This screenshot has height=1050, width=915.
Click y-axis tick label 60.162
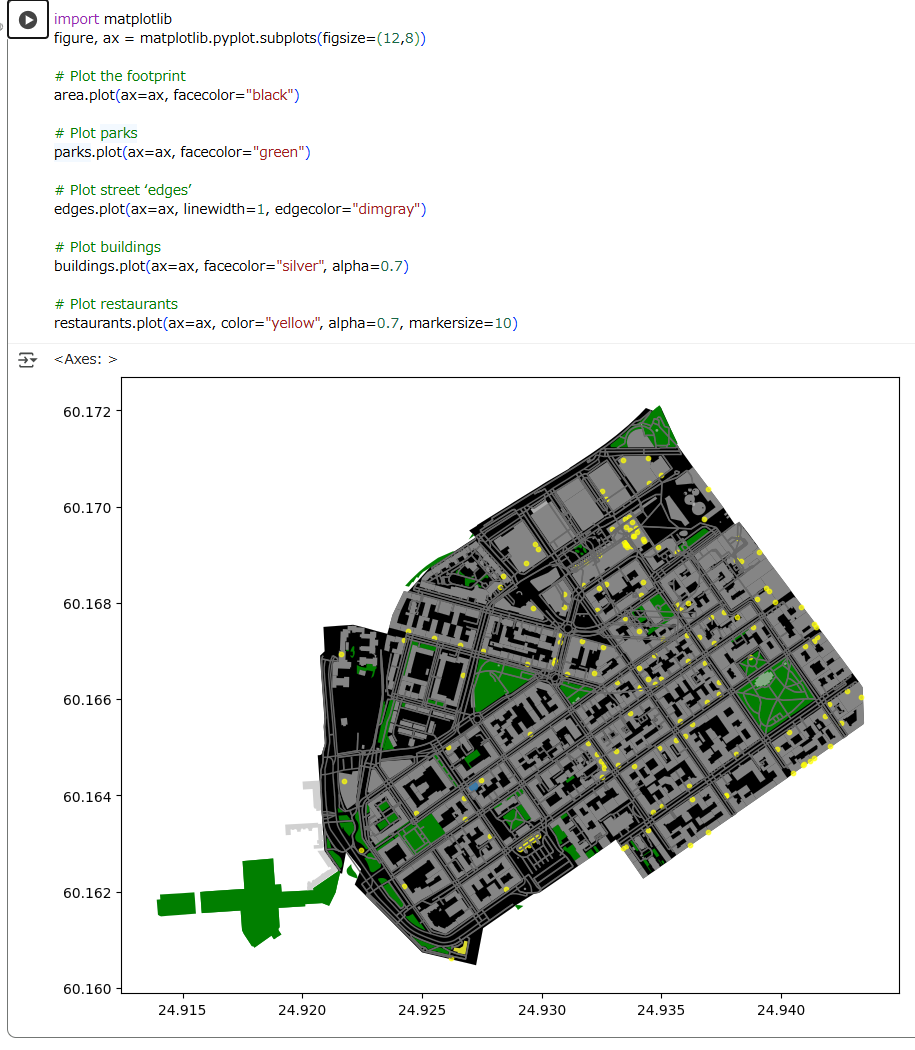pyautogui.click(x=87, y=893)
